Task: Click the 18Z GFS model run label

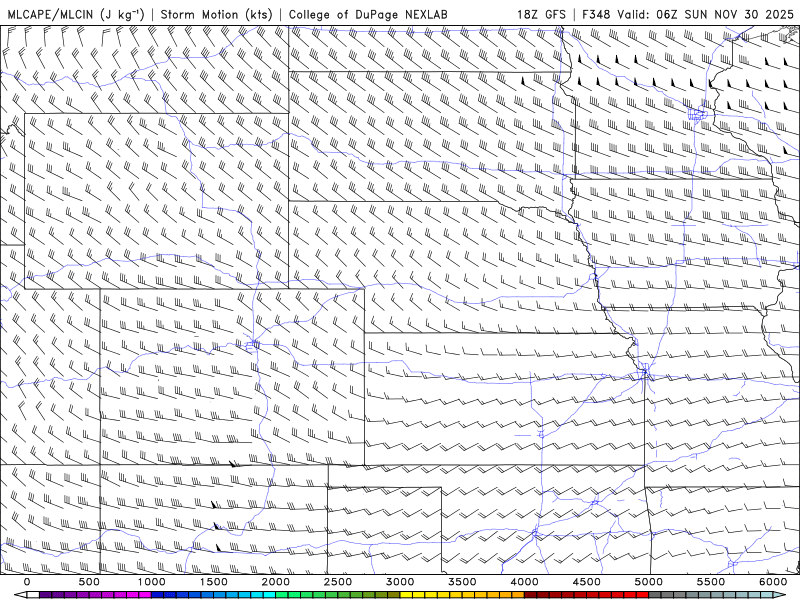Action: (x=541, y=14)
